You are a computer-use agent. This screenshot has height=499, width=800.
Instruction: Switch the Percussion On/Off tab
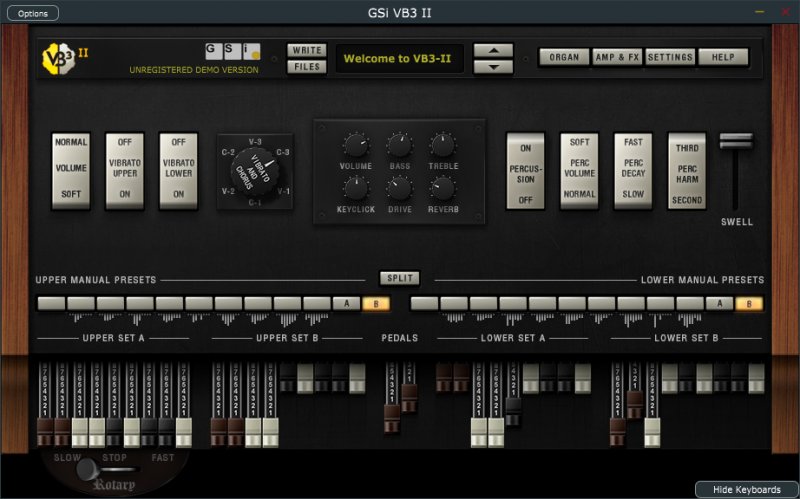525,171
